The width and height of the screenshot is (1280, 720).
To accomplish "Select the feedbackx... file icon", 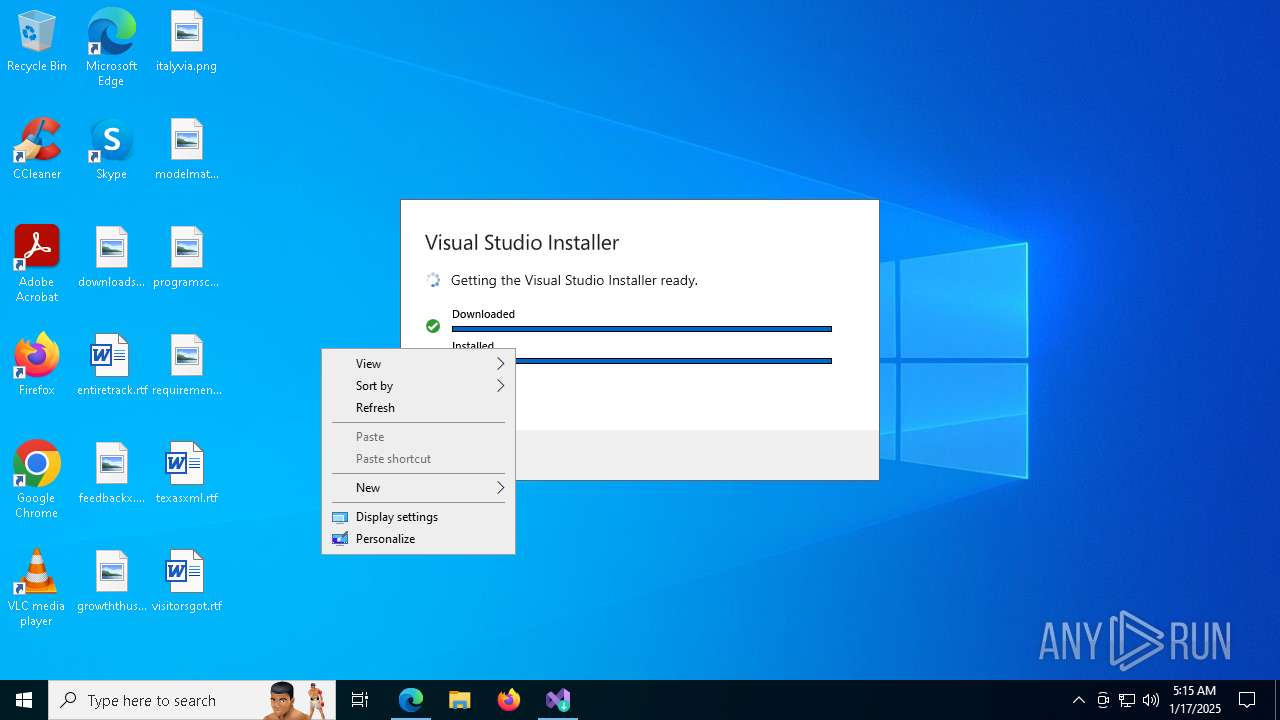I will 111,474.
